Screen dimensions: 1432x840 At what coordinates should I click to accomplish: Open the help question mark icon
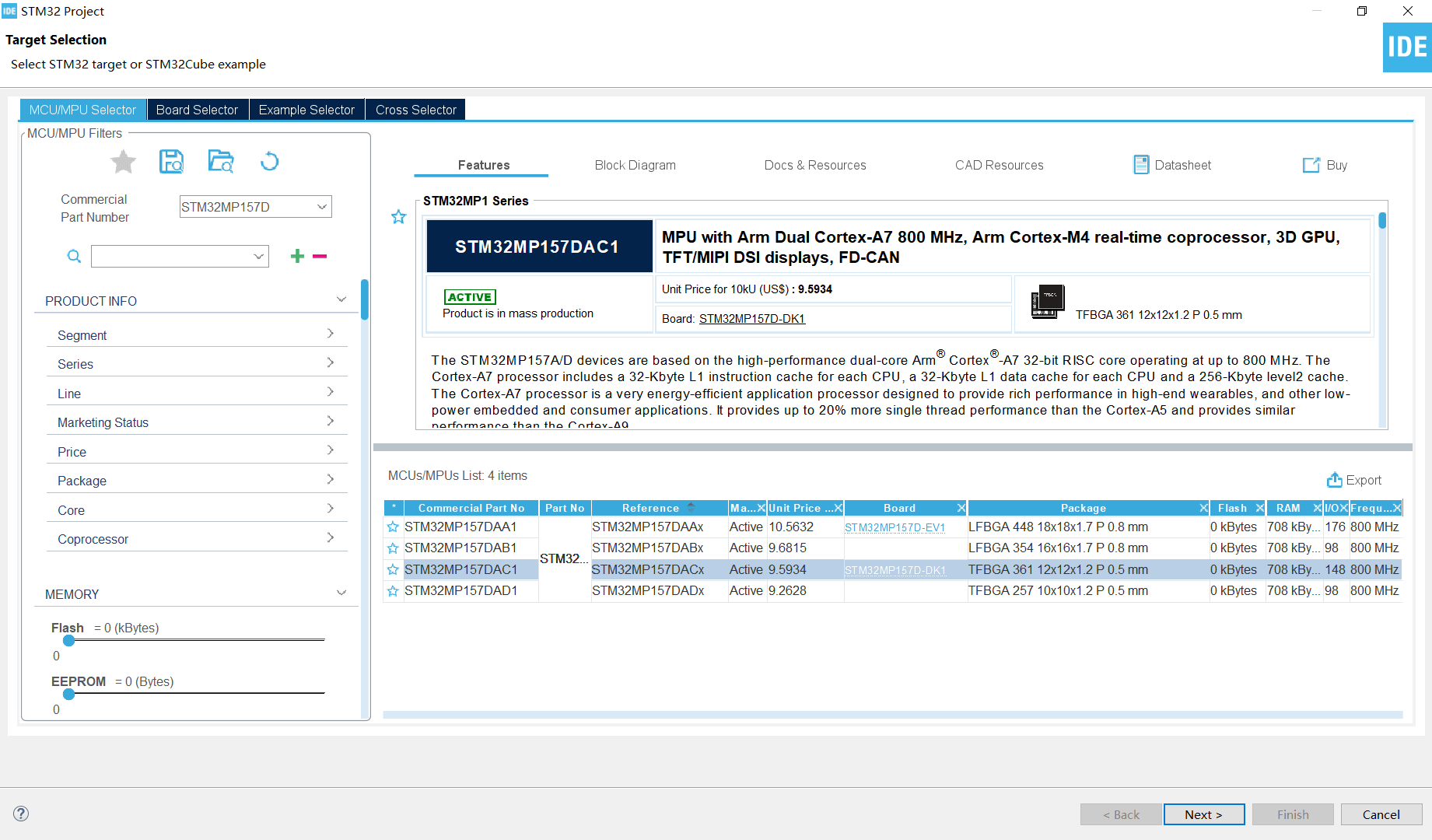pyautogui.click(x=21, y=814)
